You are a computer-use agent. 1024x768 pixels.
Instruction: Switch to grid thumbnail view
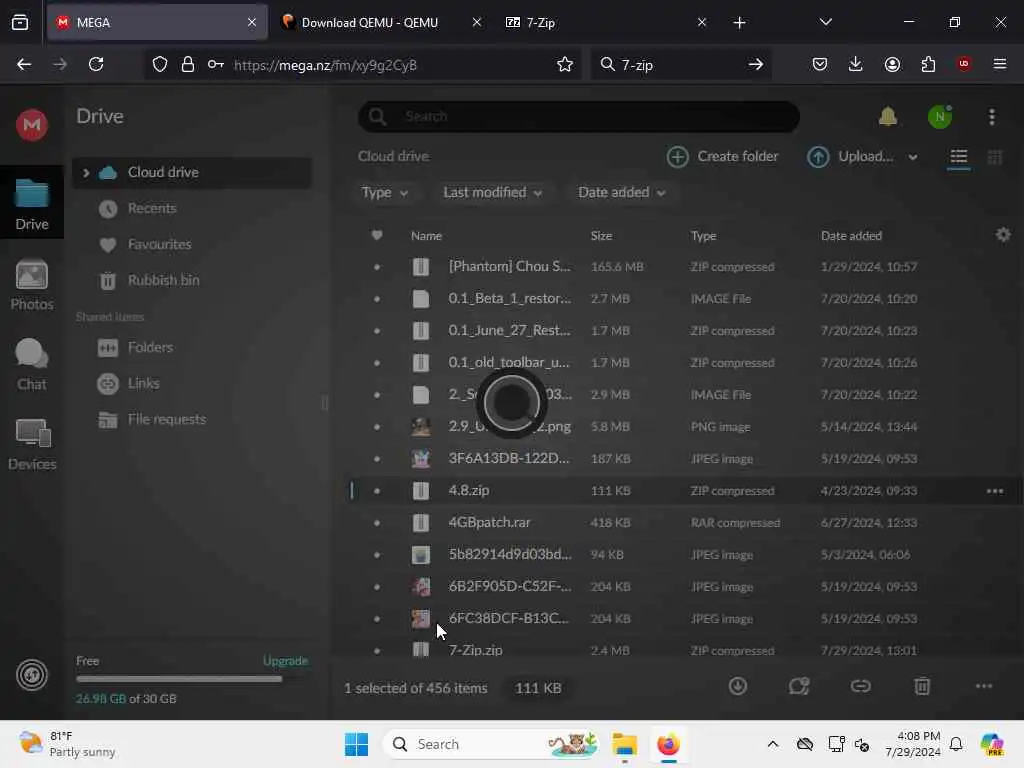point(995,157)
